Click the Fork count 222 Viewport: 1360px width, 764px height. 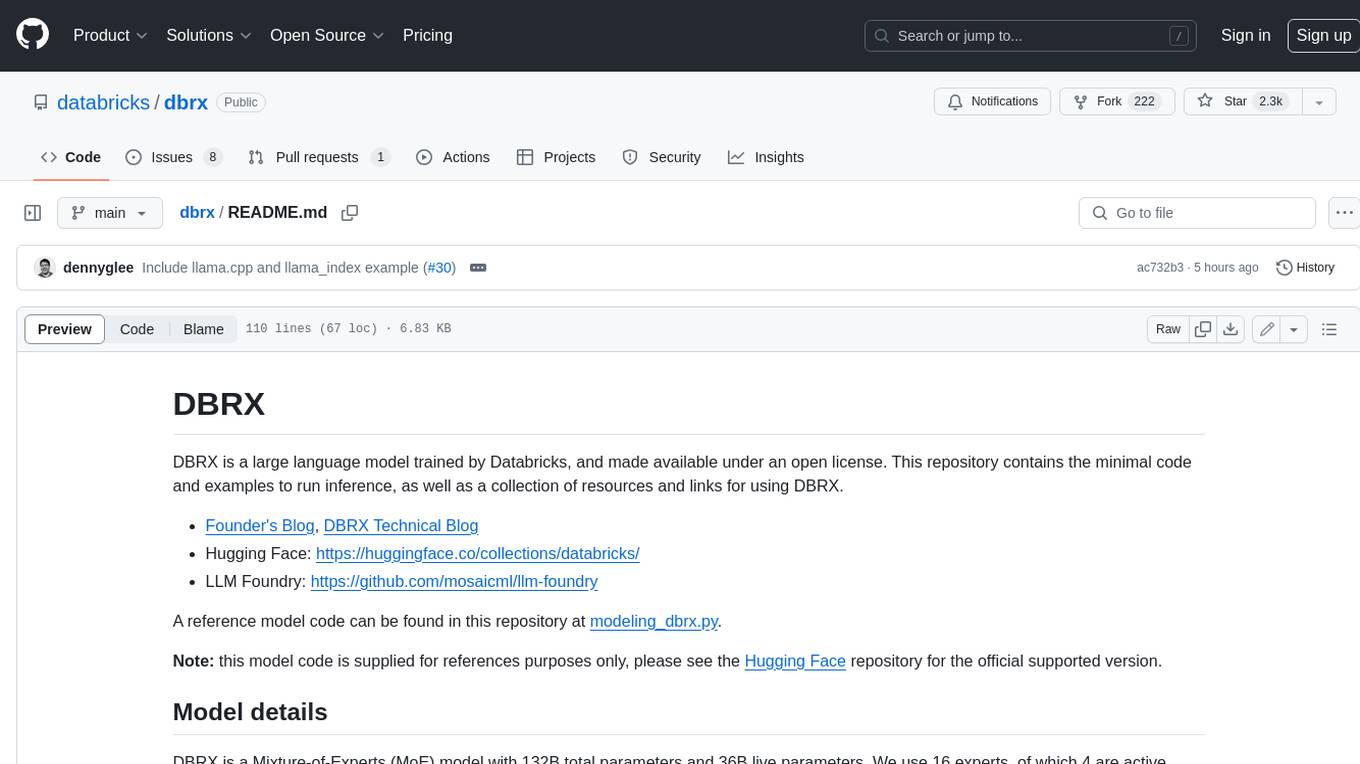pyautogui.click(x=1145, y=101)
